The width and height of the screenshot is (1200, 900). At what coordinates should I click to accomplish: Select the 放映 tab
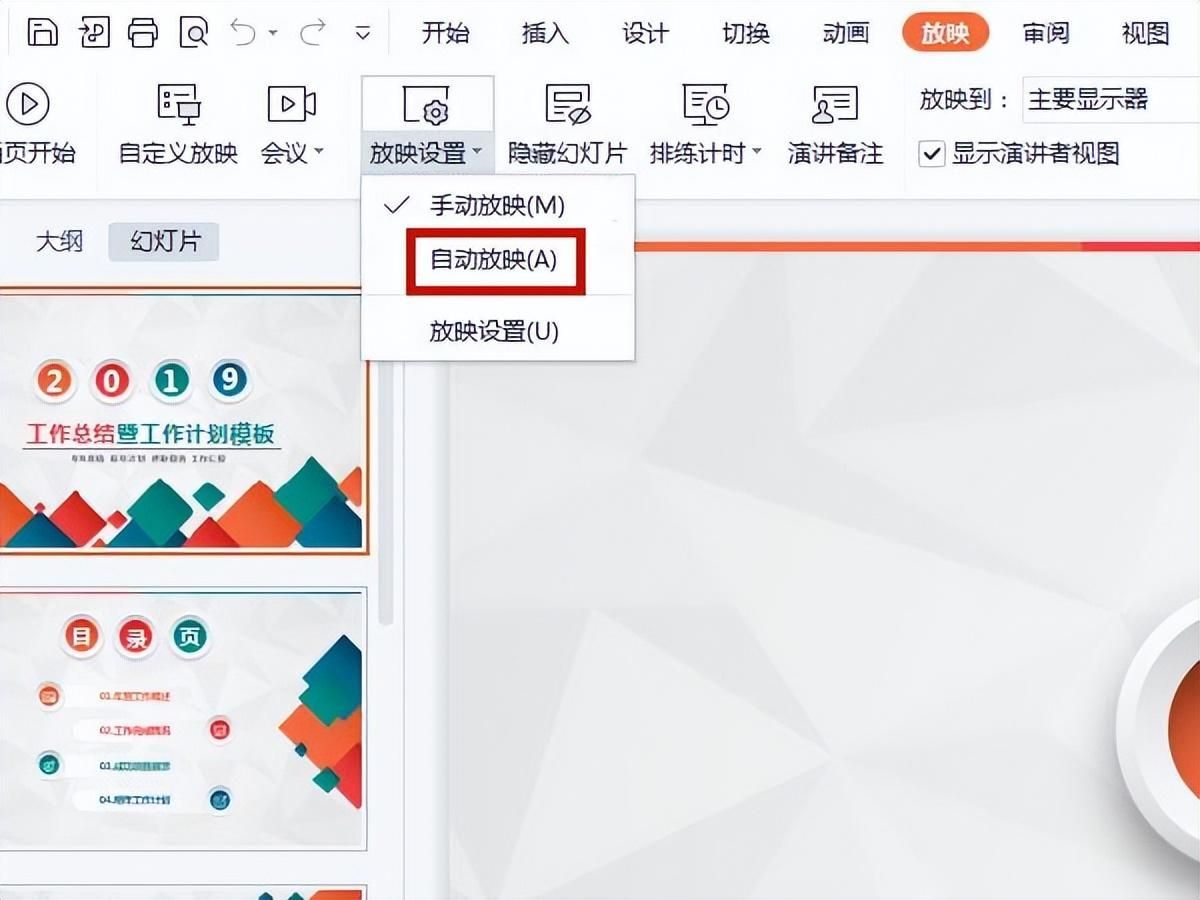point(945,33)
